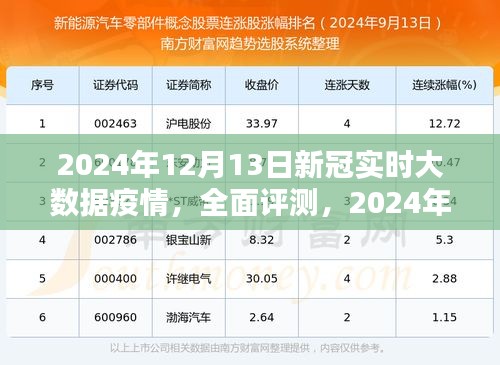Select stock code 600960

[x=115, y=317]
